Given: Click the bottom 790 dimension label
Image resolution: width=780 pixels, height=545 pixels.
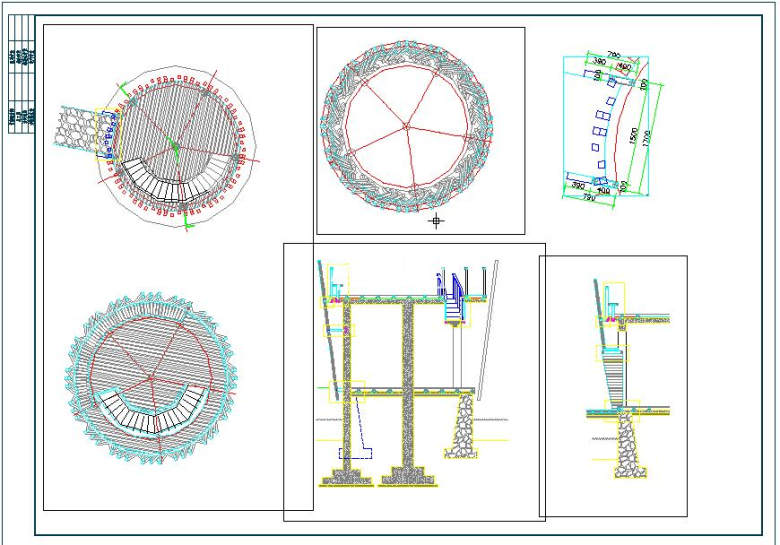Looking at the screenshot, I should [589, 197].
